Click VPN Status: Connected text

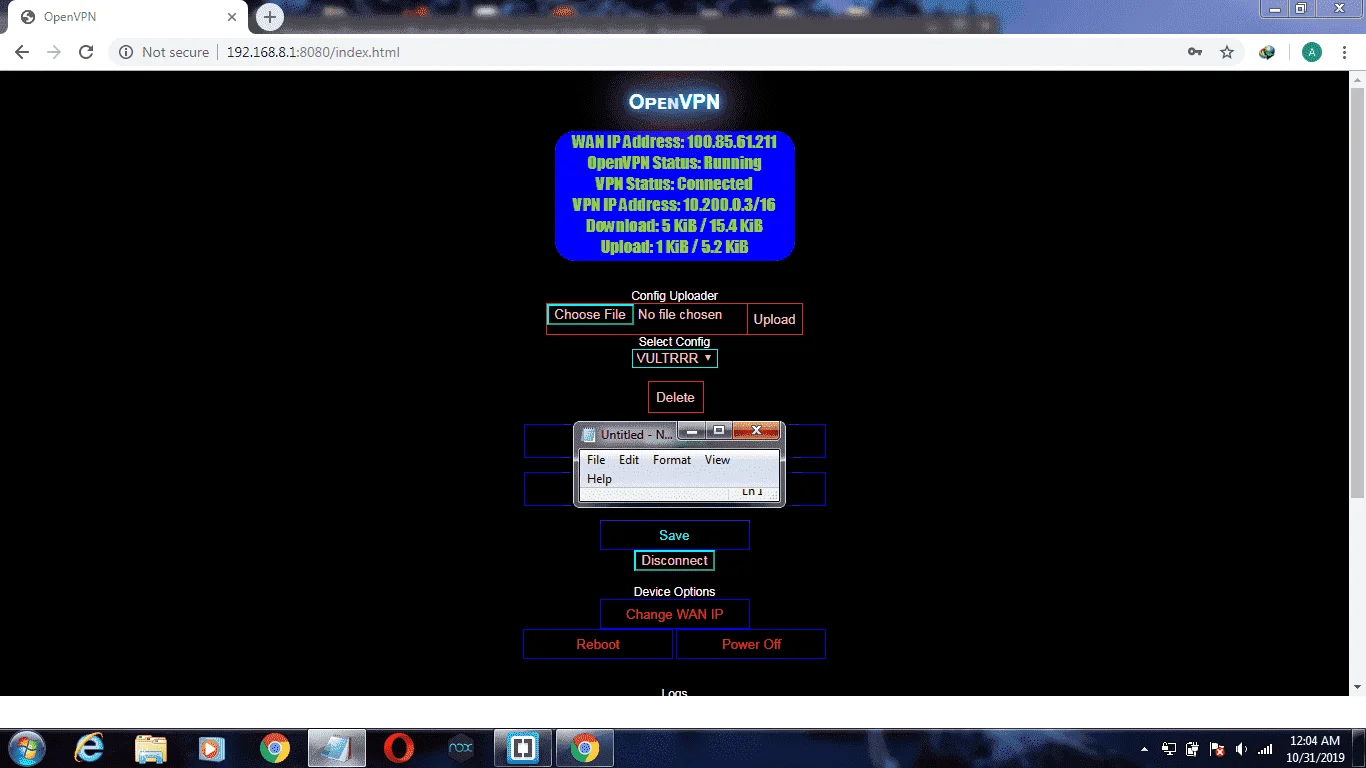coord(674,184)
